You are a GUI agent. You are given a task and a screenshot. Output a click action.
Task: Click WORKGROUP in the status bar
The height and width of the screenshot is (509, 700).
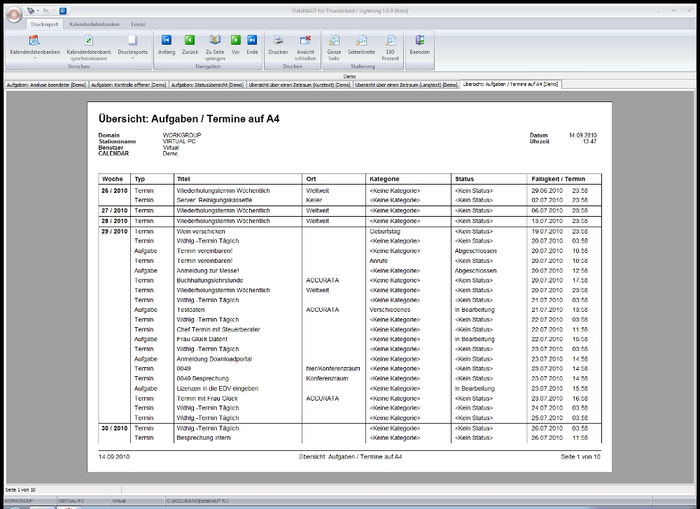18,501
